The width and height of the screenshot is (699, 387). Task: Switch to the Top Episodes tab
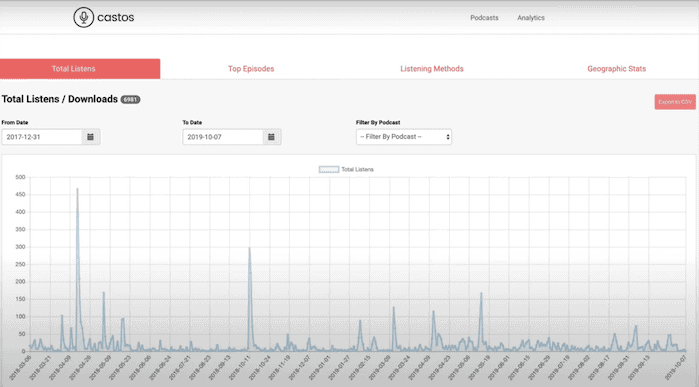(251, 69)
